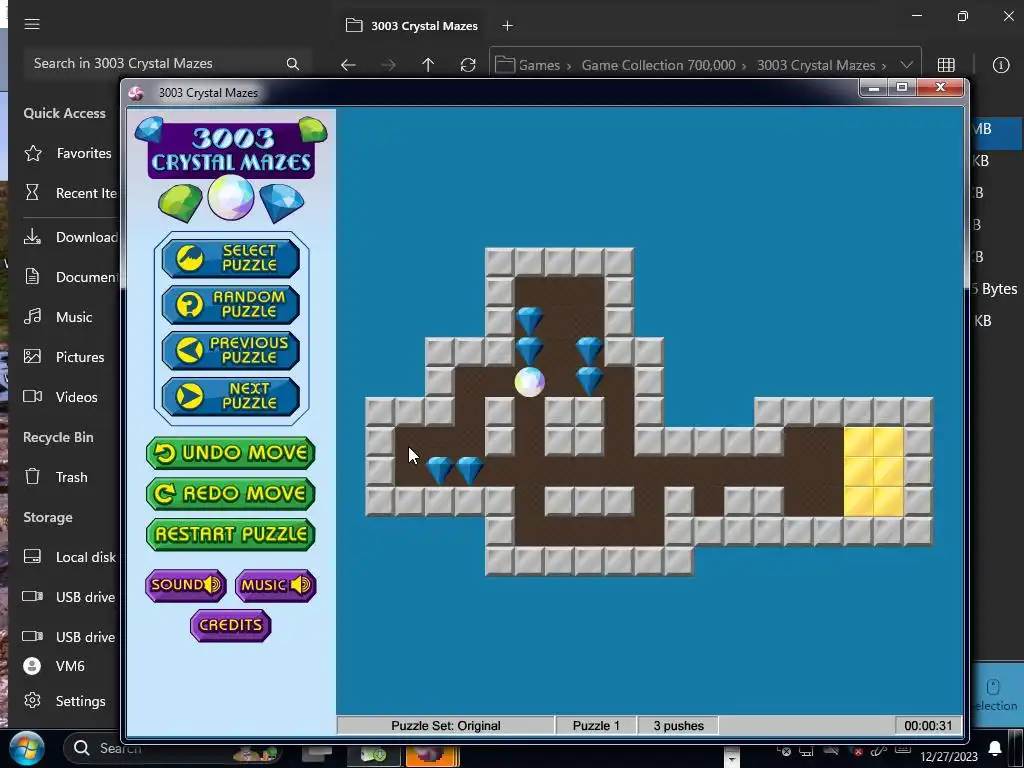Click the 12/27/2023 taskbar date

[x=949, y=756]
